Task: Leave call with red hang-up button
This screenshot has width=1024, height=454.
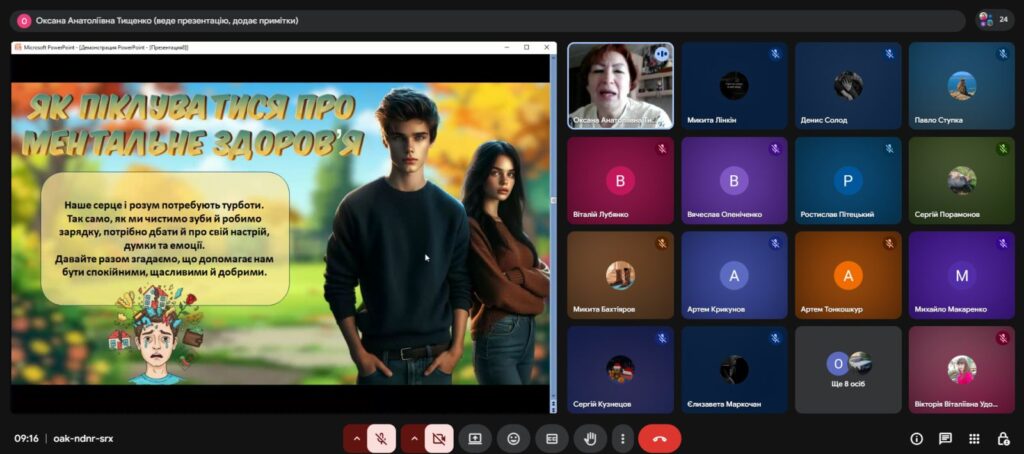Action: [660, 439]
